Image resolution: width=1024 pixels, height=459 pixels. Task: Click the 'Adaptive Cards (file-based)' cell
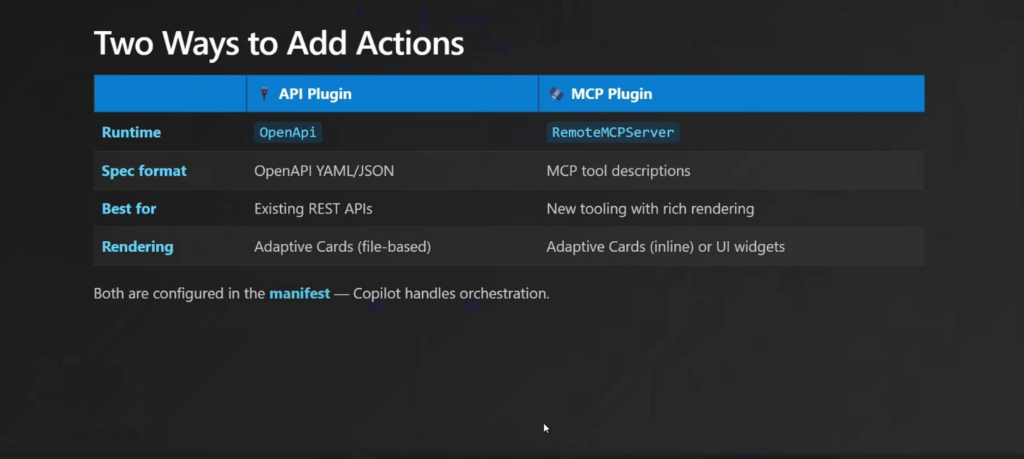[342, 247]
